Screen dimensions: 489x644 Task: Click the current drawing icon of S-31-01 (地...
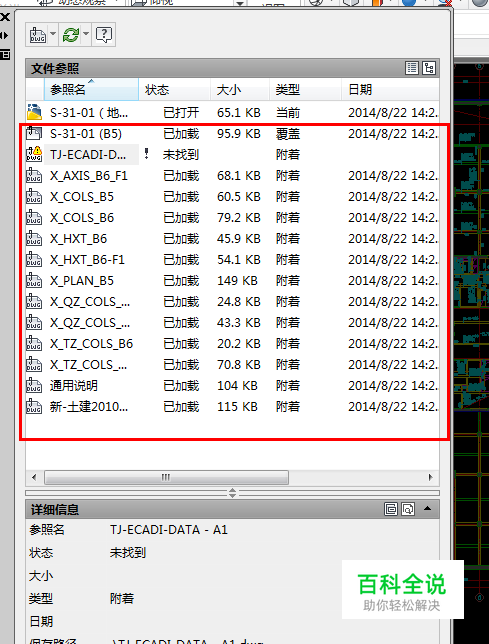[x=34, y=112]
